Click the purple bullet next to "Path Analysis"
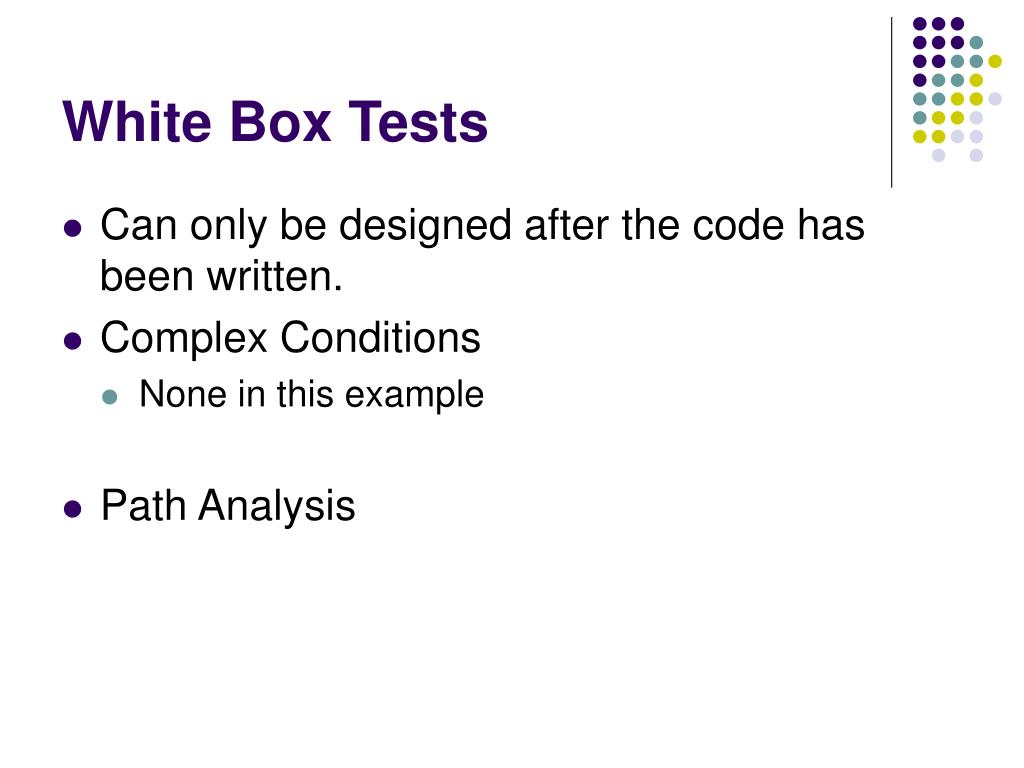Viewport: 1024px width, 768px height. click(73, 509)
